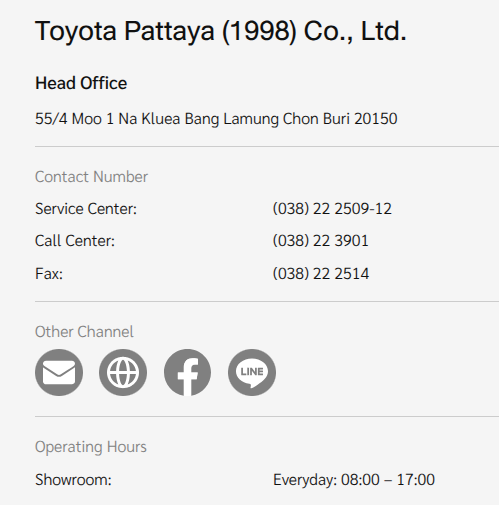
Task: Click the Showroom: label
Action: (x=73, y=480)
